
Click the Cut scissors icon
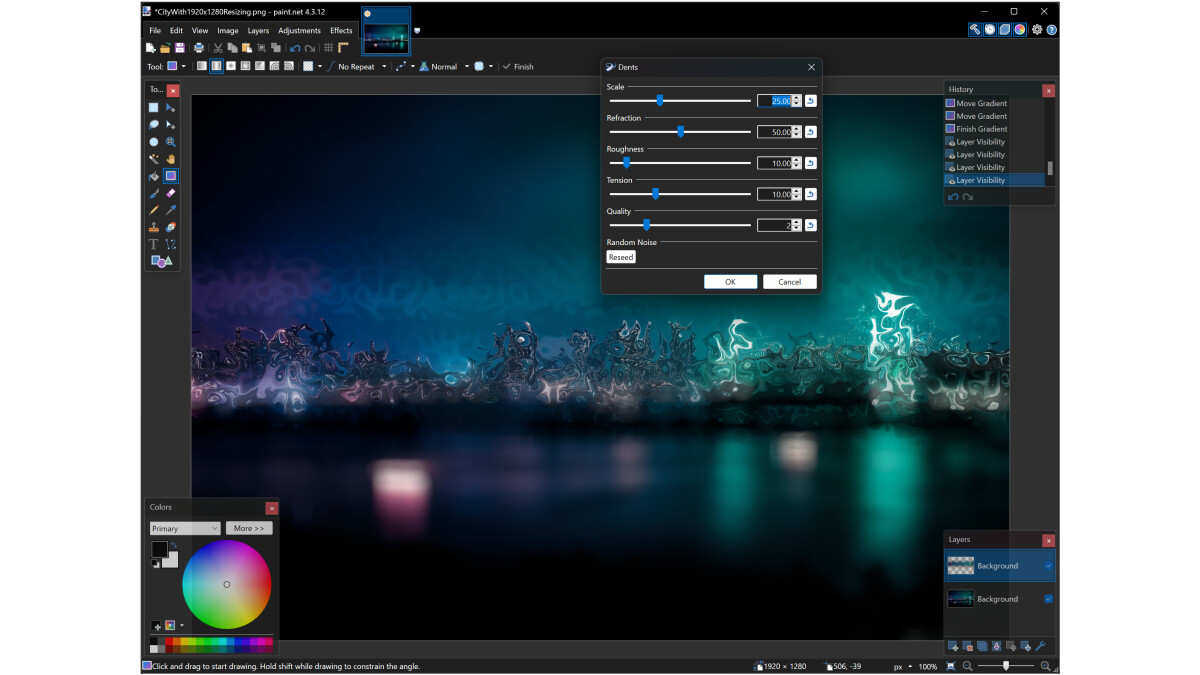218,48
